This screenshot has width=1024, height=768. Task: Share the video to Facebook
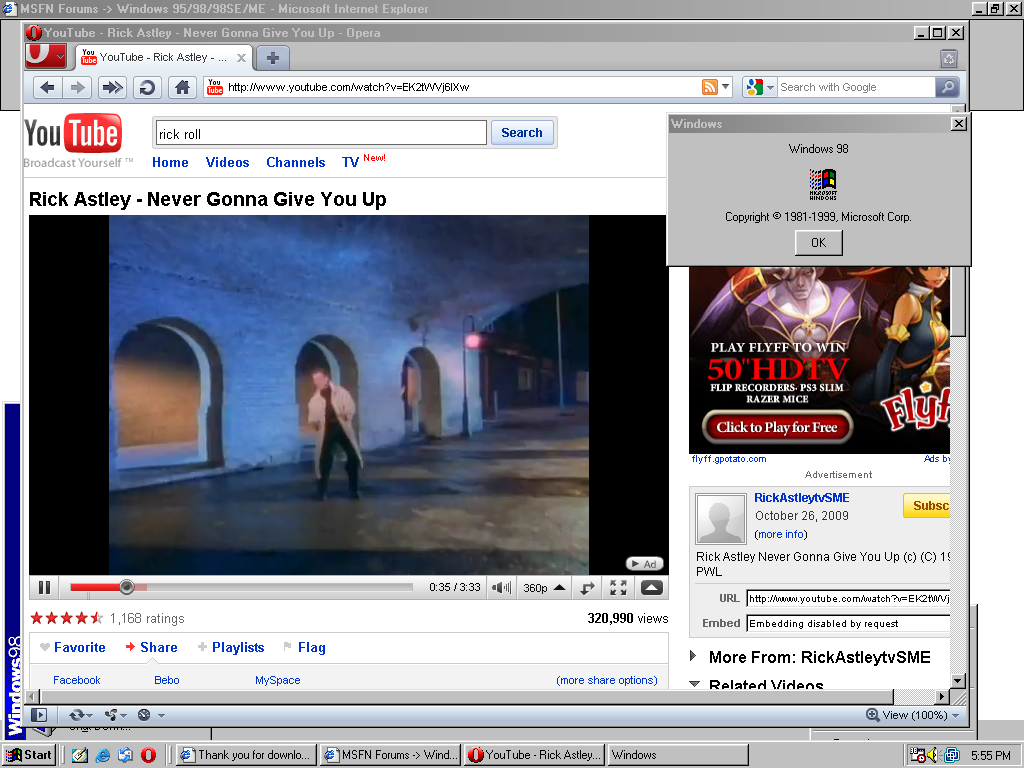pos(76,680)
